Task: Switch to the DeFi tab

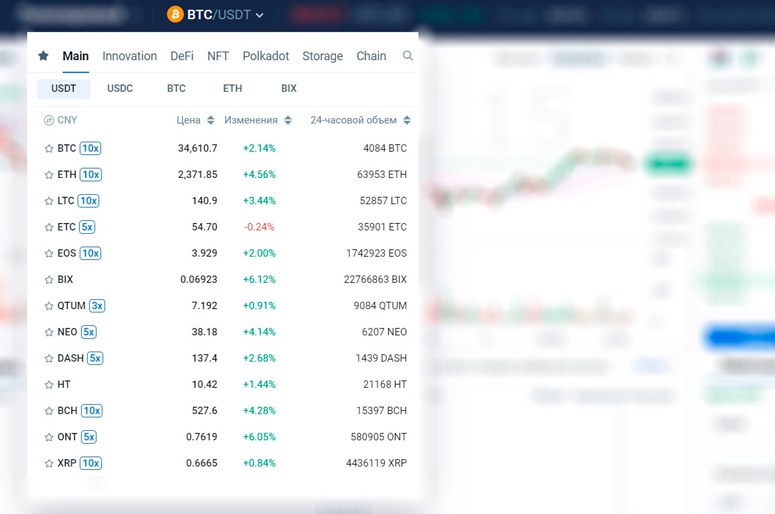Action: point(182,56)
